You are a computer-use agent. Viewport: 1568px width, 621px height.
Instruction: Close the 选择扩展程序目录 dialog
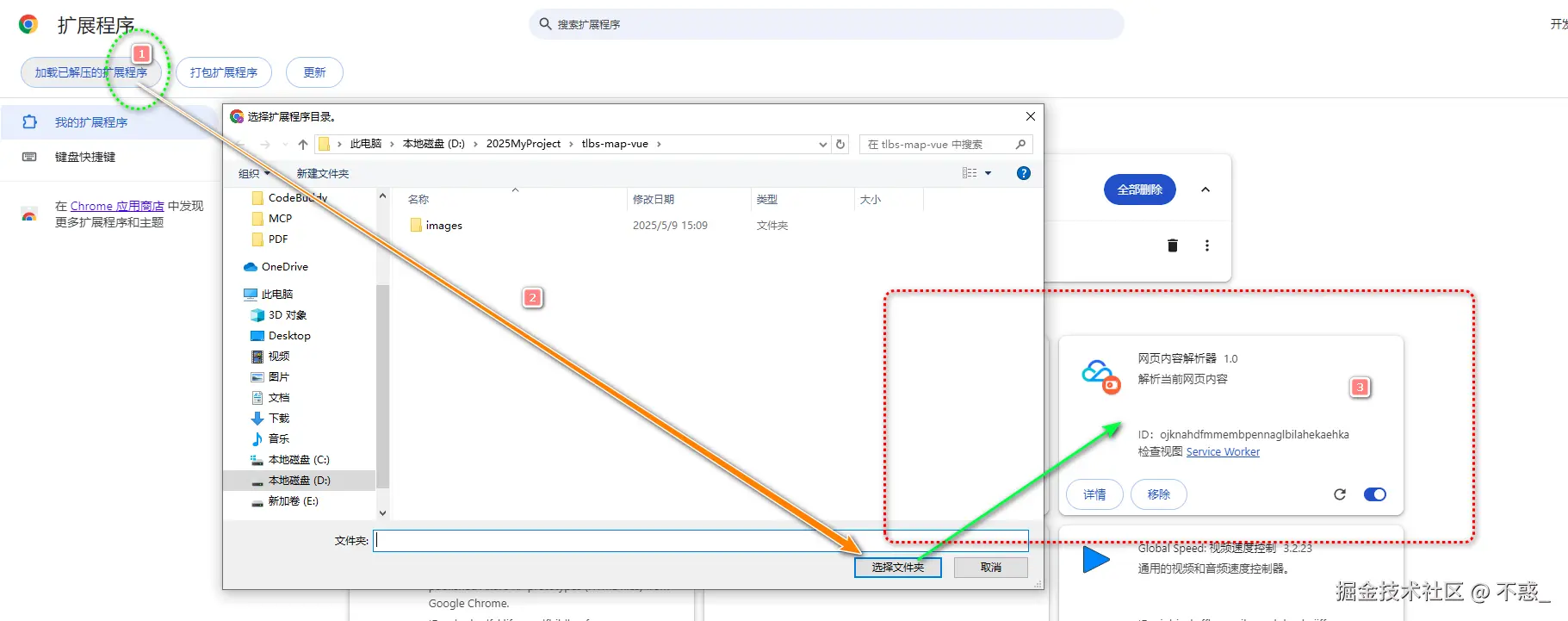pos(1031,116)
